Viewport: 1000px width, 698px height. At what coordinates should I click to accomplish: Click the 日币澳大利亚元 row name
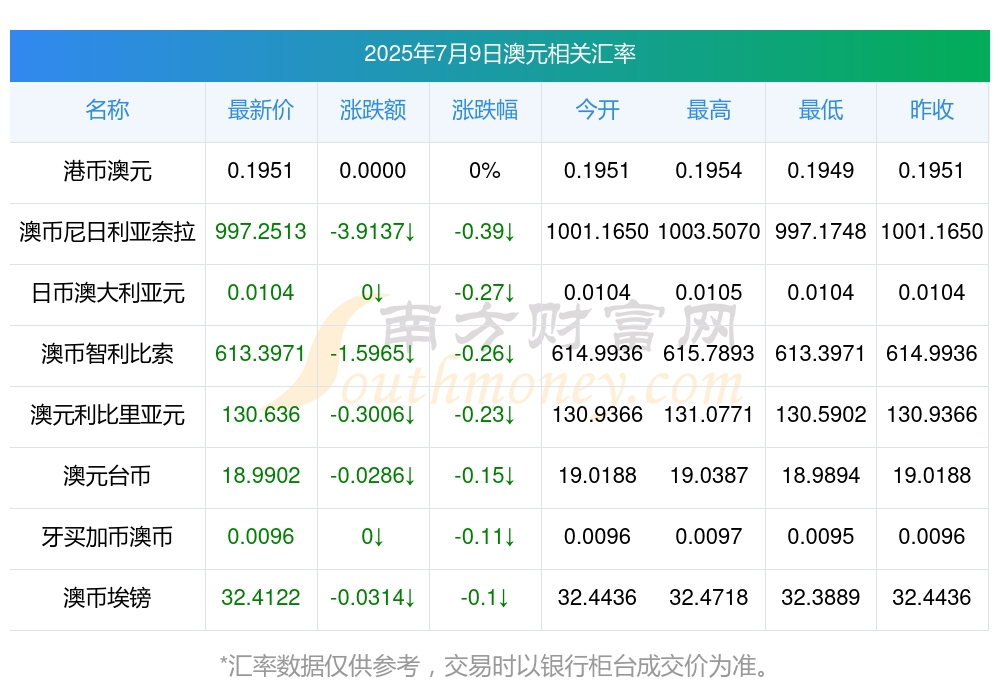(107, 293)
